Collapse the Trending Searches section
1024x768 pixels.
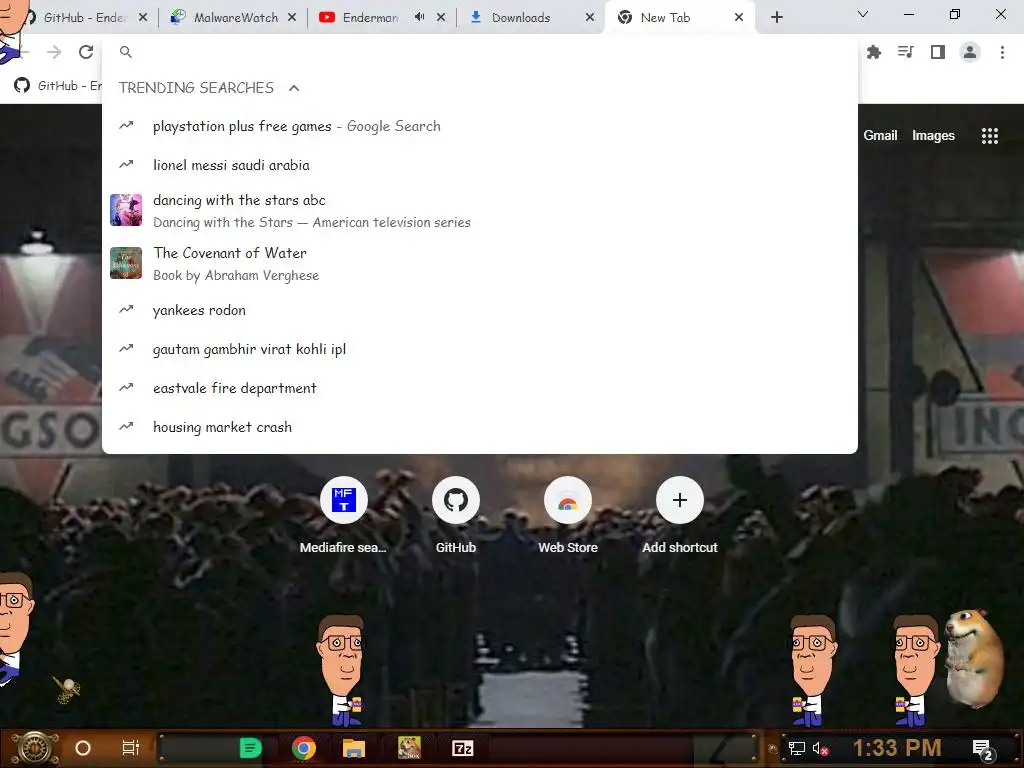(x=294, y=88)
